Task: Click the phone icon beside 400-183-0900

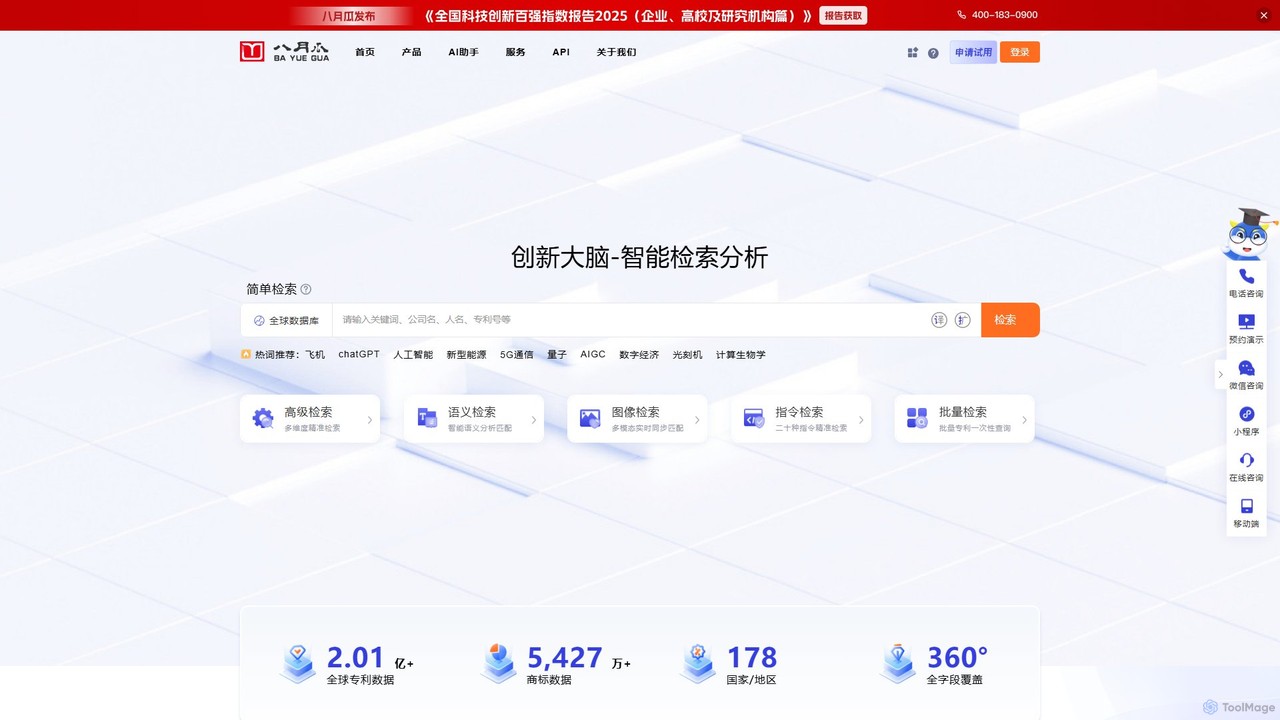Action: pos(962,15)
